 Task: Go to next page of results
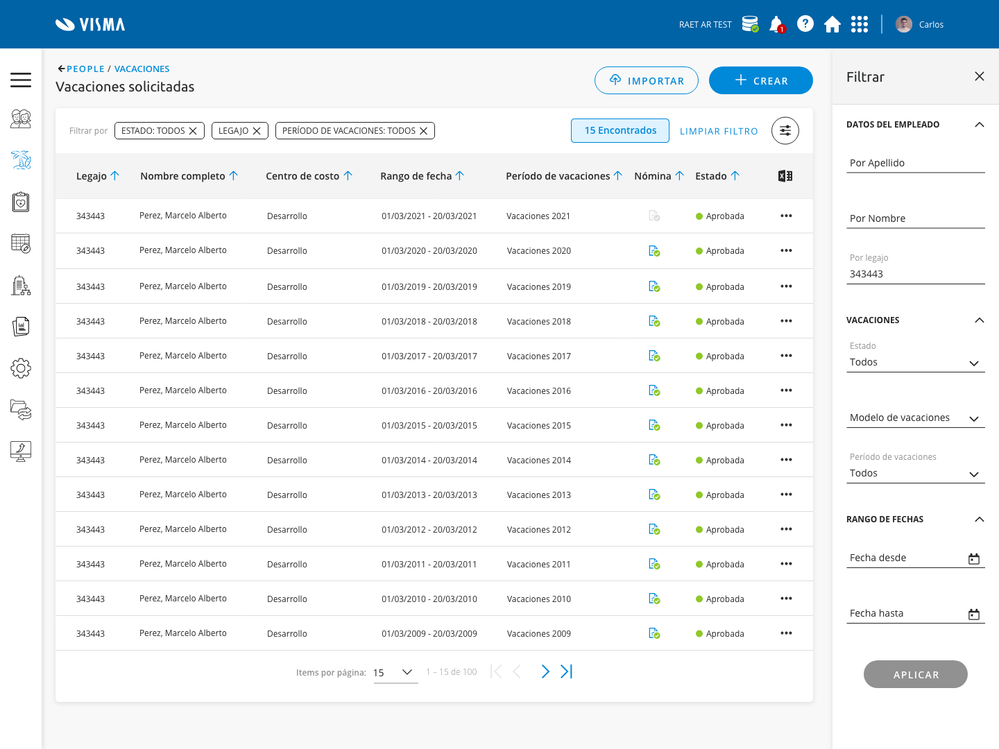click(x=545, y=671)
